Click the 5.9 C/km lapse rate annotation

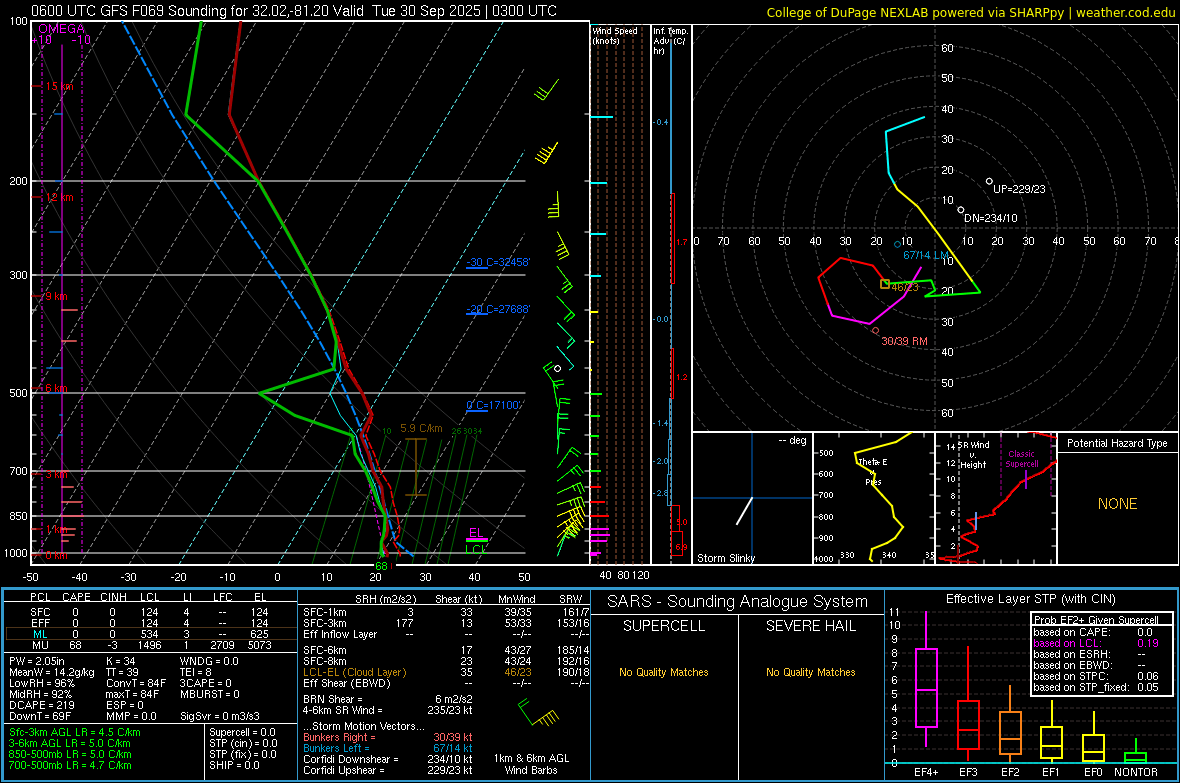point(421,428)
